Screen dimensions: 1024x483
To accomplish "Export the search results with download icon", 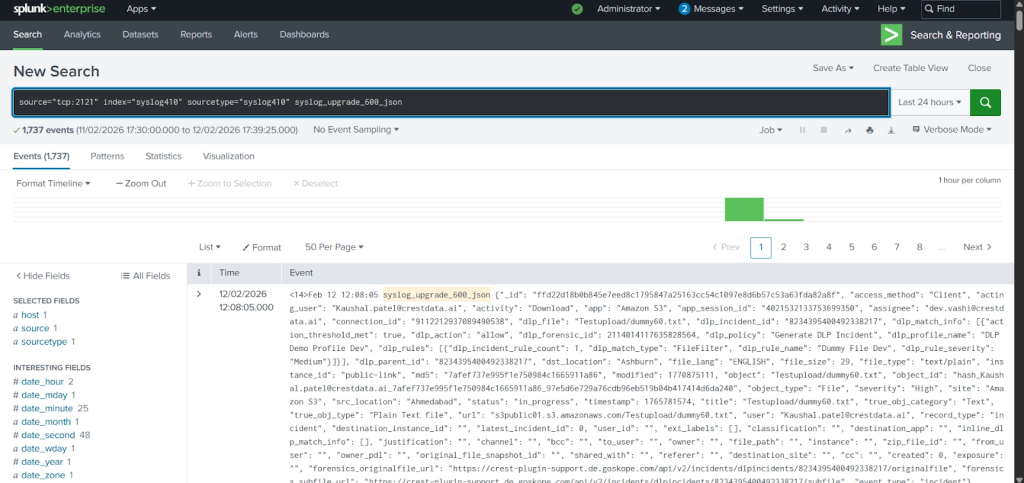I will (891, 130).
